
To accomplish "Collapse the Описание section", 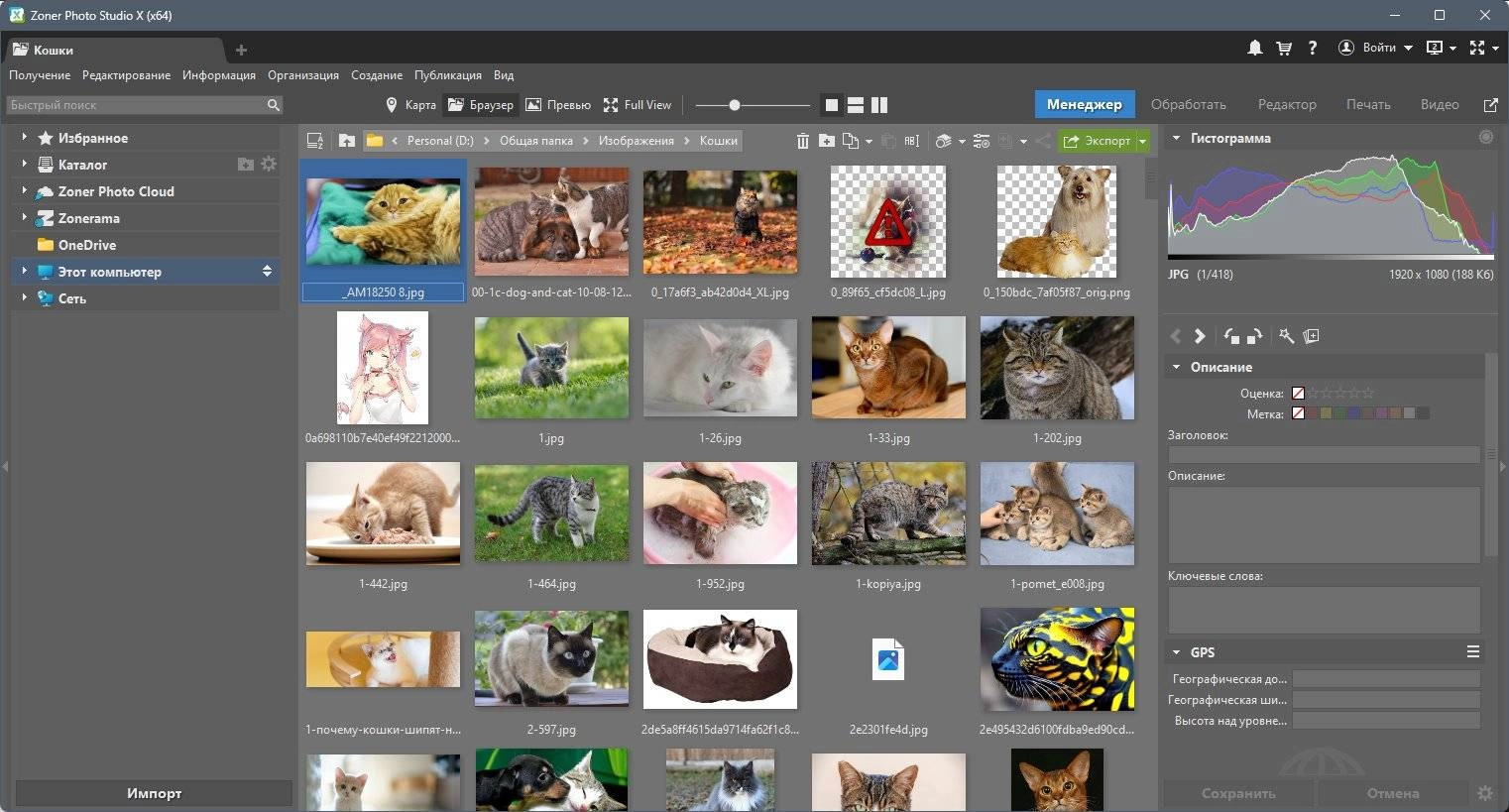I will [1177, 367].
